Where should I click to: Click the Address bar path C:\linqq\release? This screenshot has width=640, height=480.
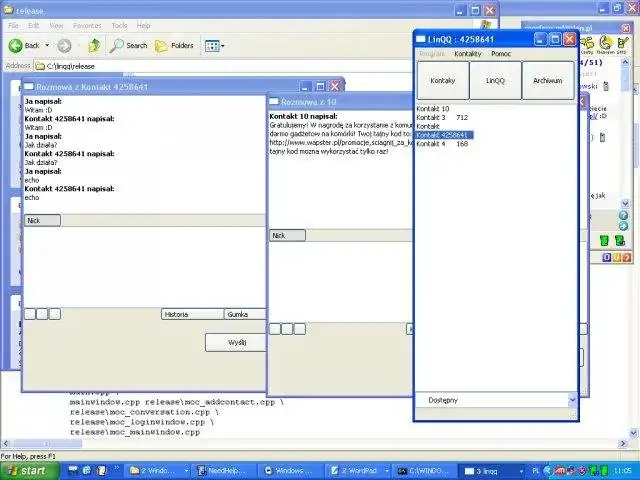click(x=71, y=66)
